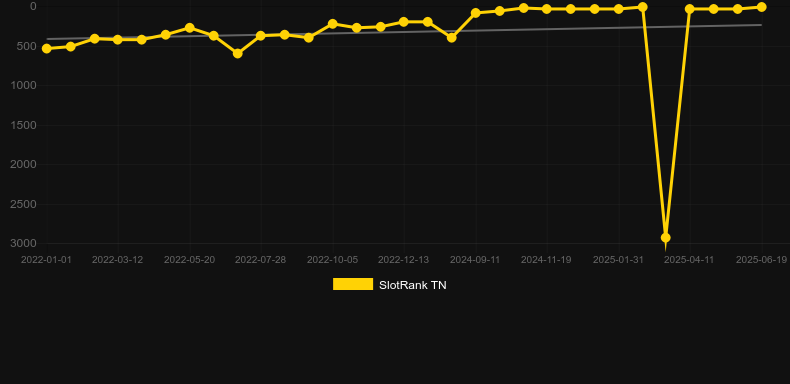Click the 3000 y-axis label
This screenshot has height=384, width=790.
tap(24, 243)
